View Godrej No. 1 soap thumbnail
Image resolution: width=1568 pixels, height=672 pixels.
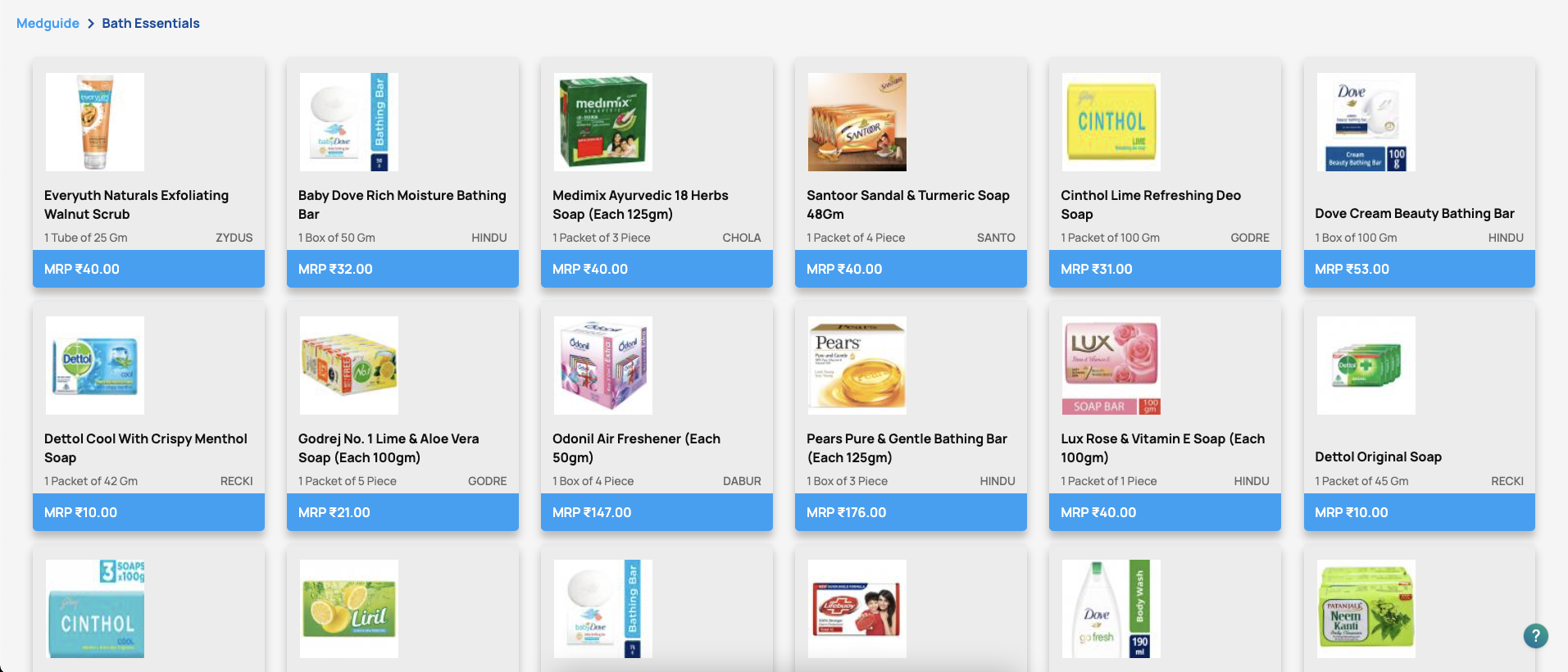[x=349, y=366]
